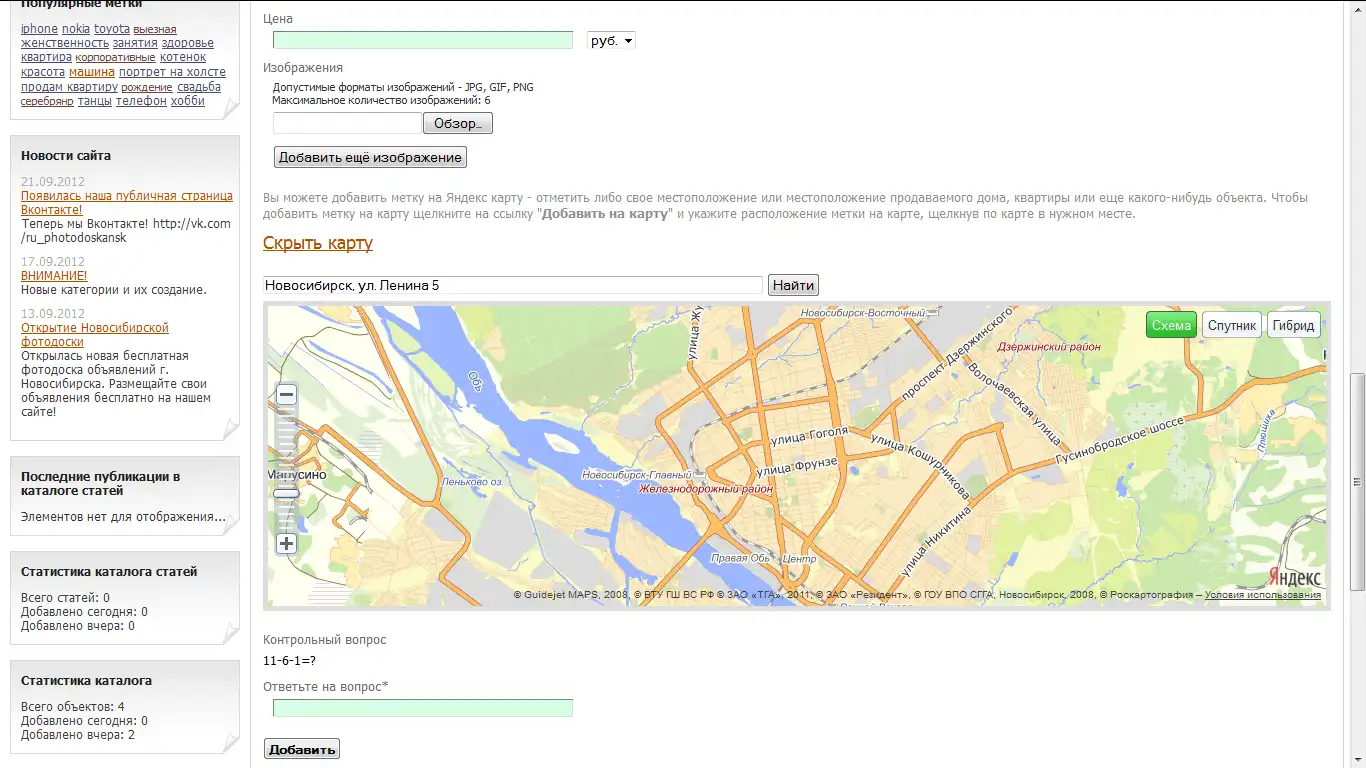The image size is (1366, 768).
Task: Click the control question answer field
Action: click(x=422, y=708)
